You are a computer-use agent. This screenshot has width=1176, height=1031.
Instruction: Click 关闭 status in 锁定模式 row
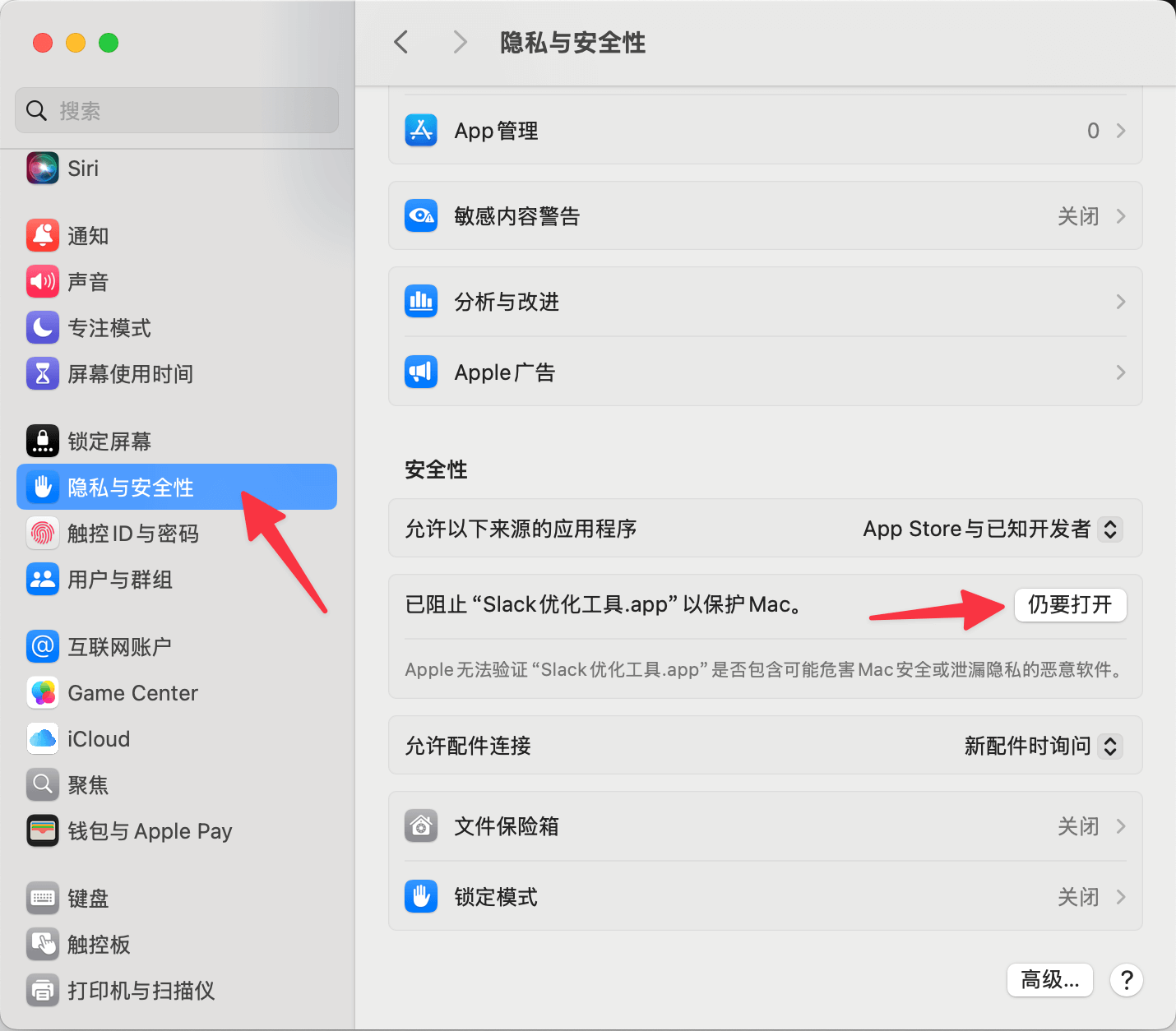1078,897
